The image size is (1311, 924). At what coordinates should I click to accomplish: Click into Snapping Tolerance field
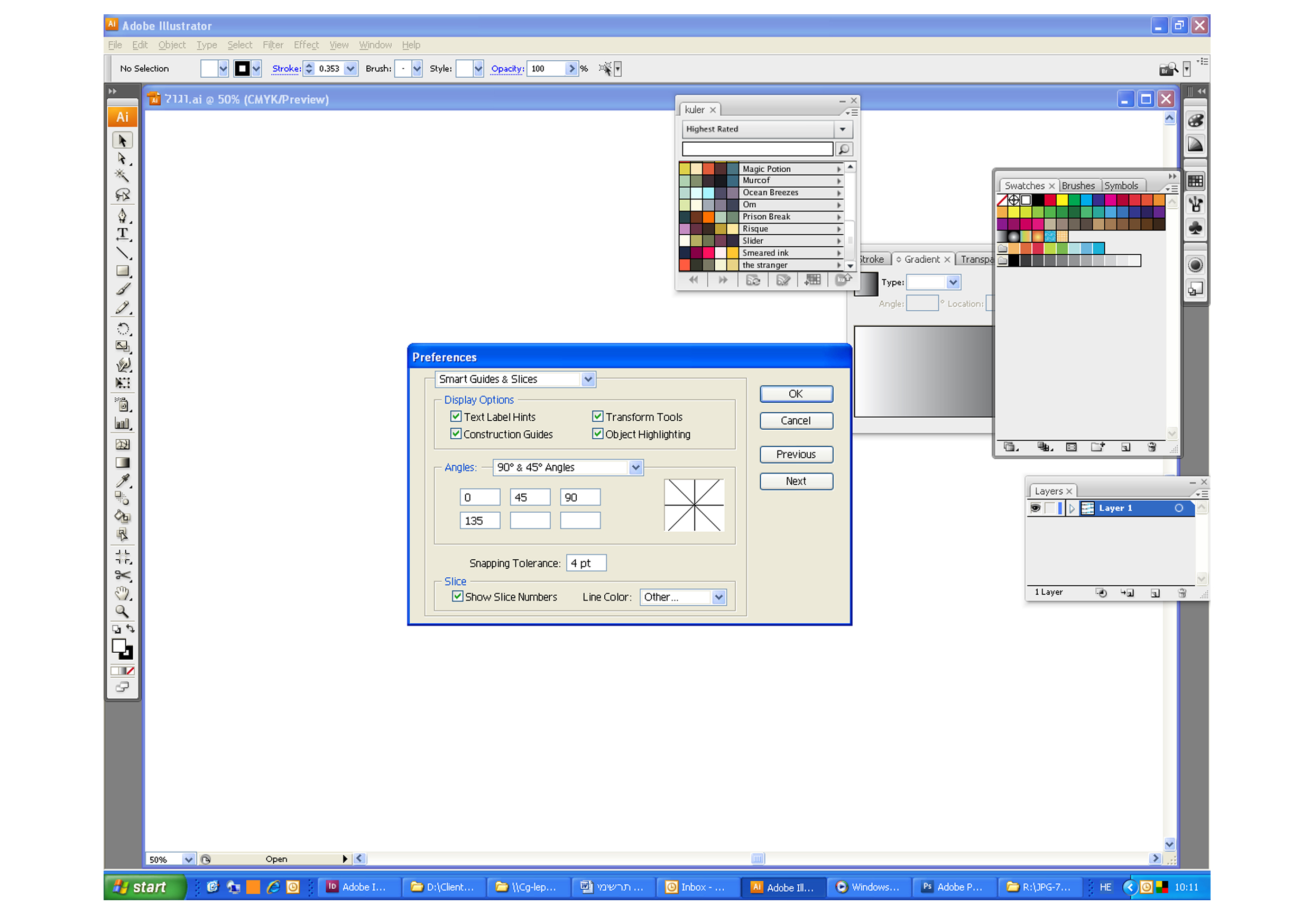[x=585, y=563]
